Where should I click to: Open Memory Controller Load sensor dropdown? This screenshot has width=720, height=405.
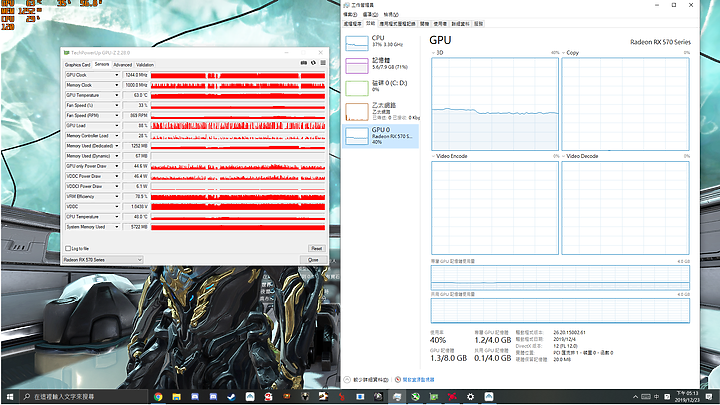116,135
